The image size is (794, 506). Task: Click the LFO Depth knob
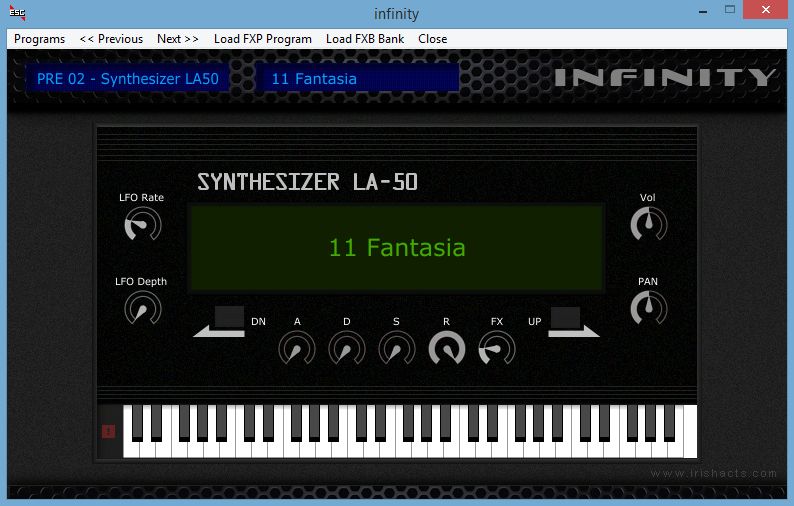tap(143, 308)
